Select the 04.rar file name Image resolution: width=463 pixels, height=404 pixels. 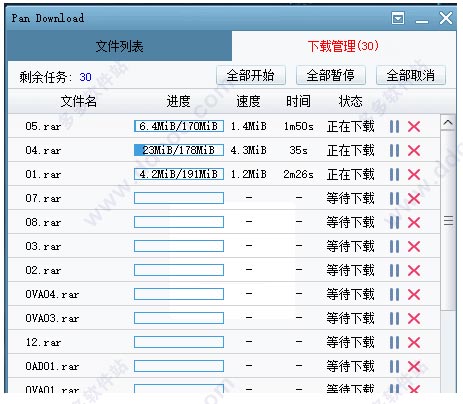[43, 150]
